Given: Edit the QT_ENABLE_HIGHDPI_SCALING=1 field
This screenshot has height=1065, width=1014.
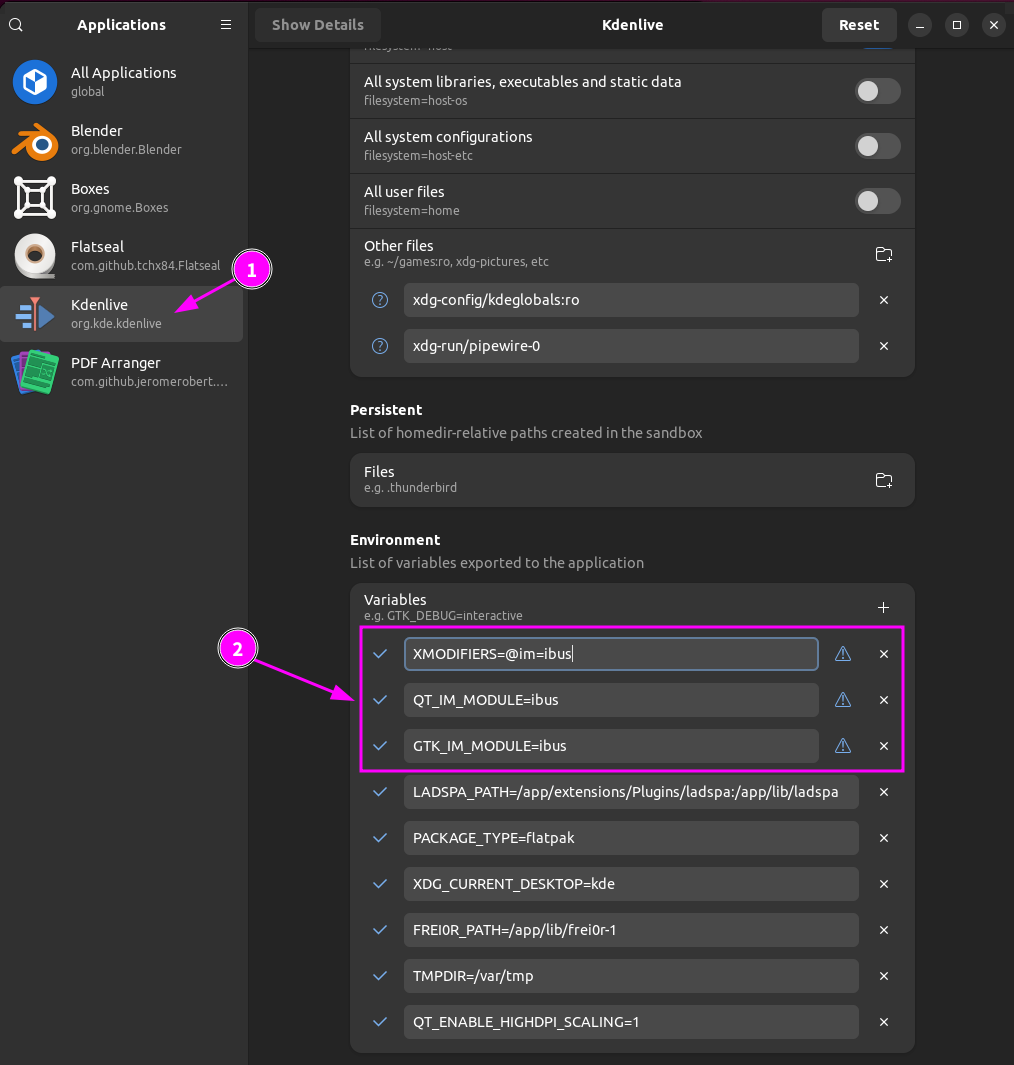Looking at the screenshot, I should pyautogui.click(x=631, y=1022).
